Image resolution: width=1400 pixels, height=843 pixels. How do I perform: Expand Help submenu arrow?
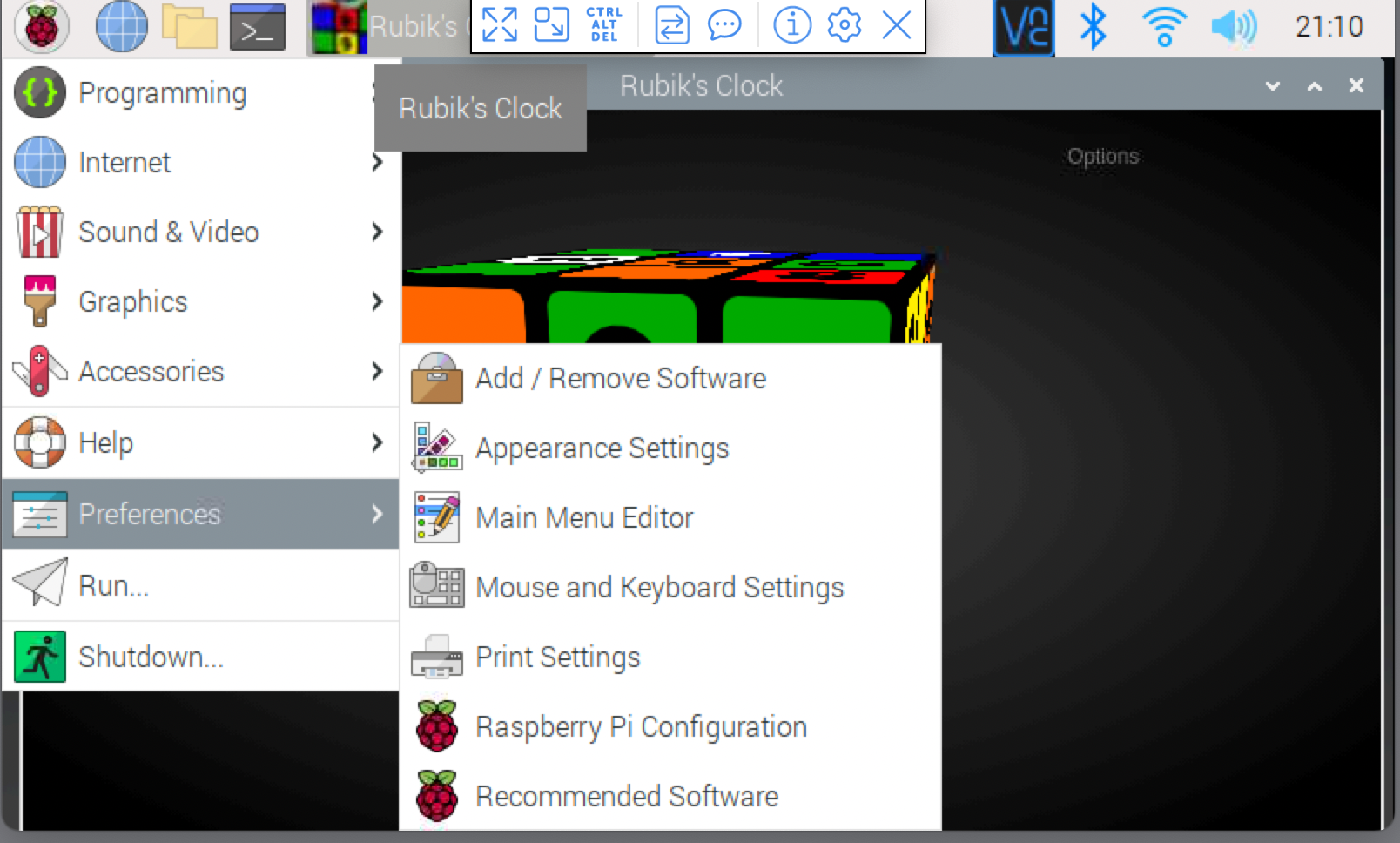coord(377,442)
